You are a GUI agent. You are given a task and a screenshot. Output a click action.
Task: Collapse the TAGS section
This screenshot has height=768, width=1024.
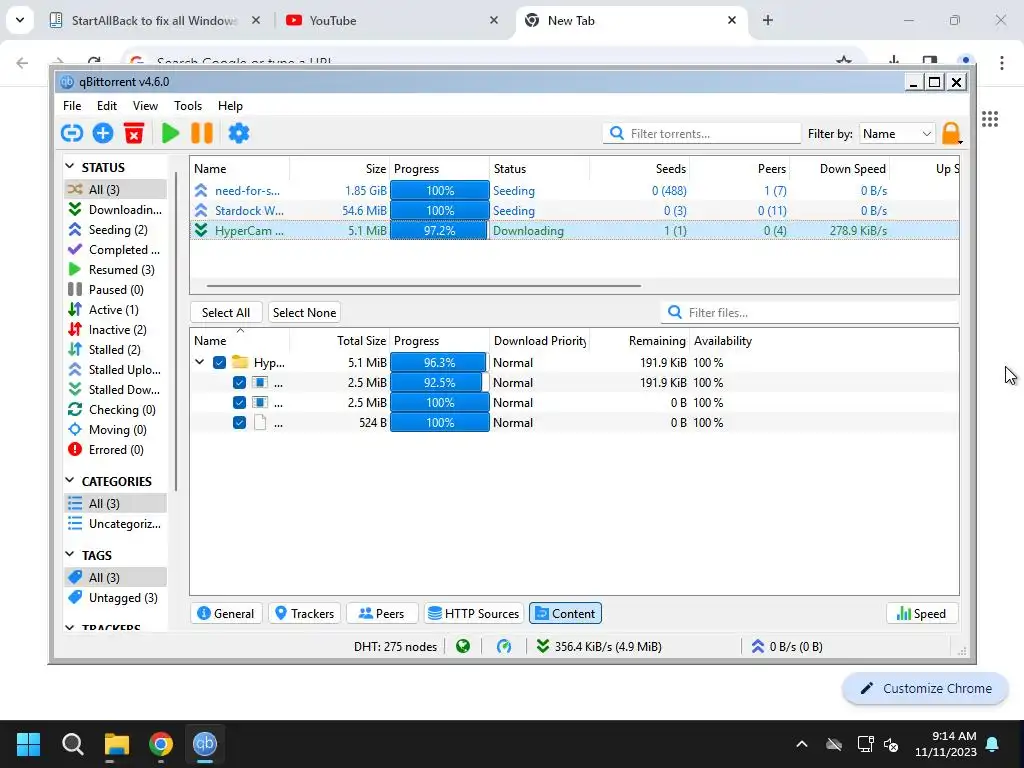click(70, 554)
